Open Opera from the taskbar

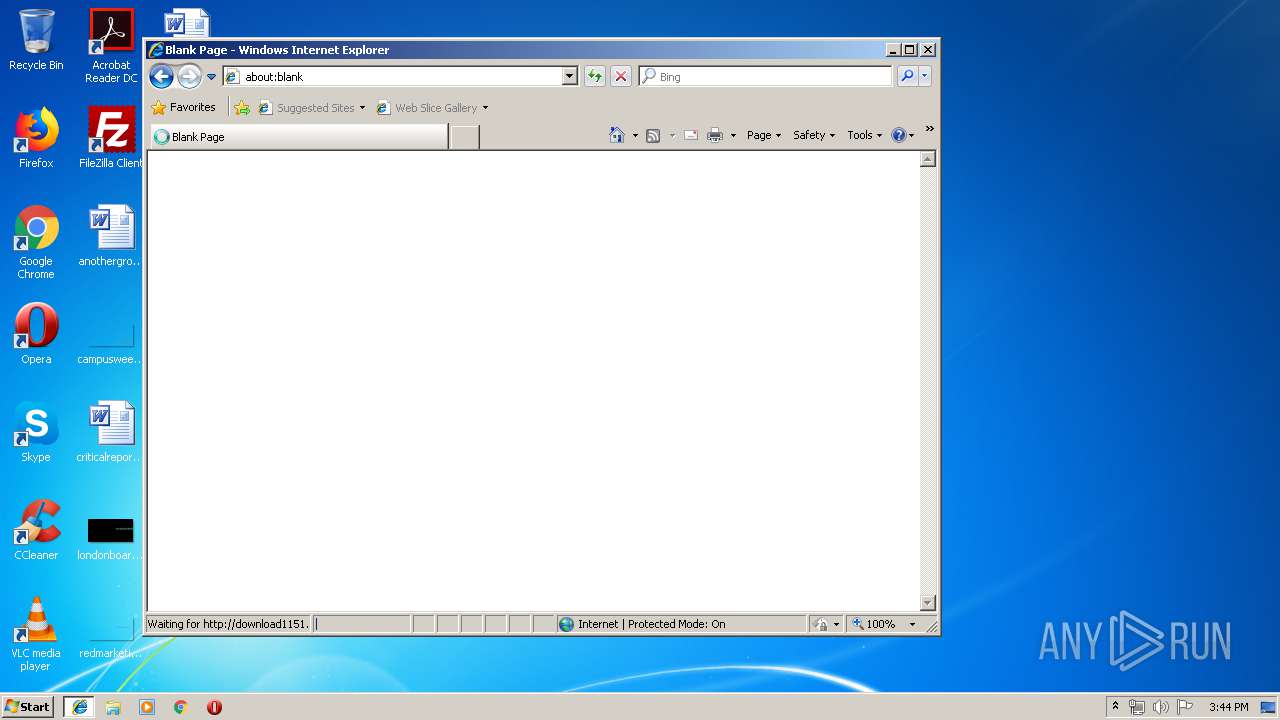coord(214,707)
